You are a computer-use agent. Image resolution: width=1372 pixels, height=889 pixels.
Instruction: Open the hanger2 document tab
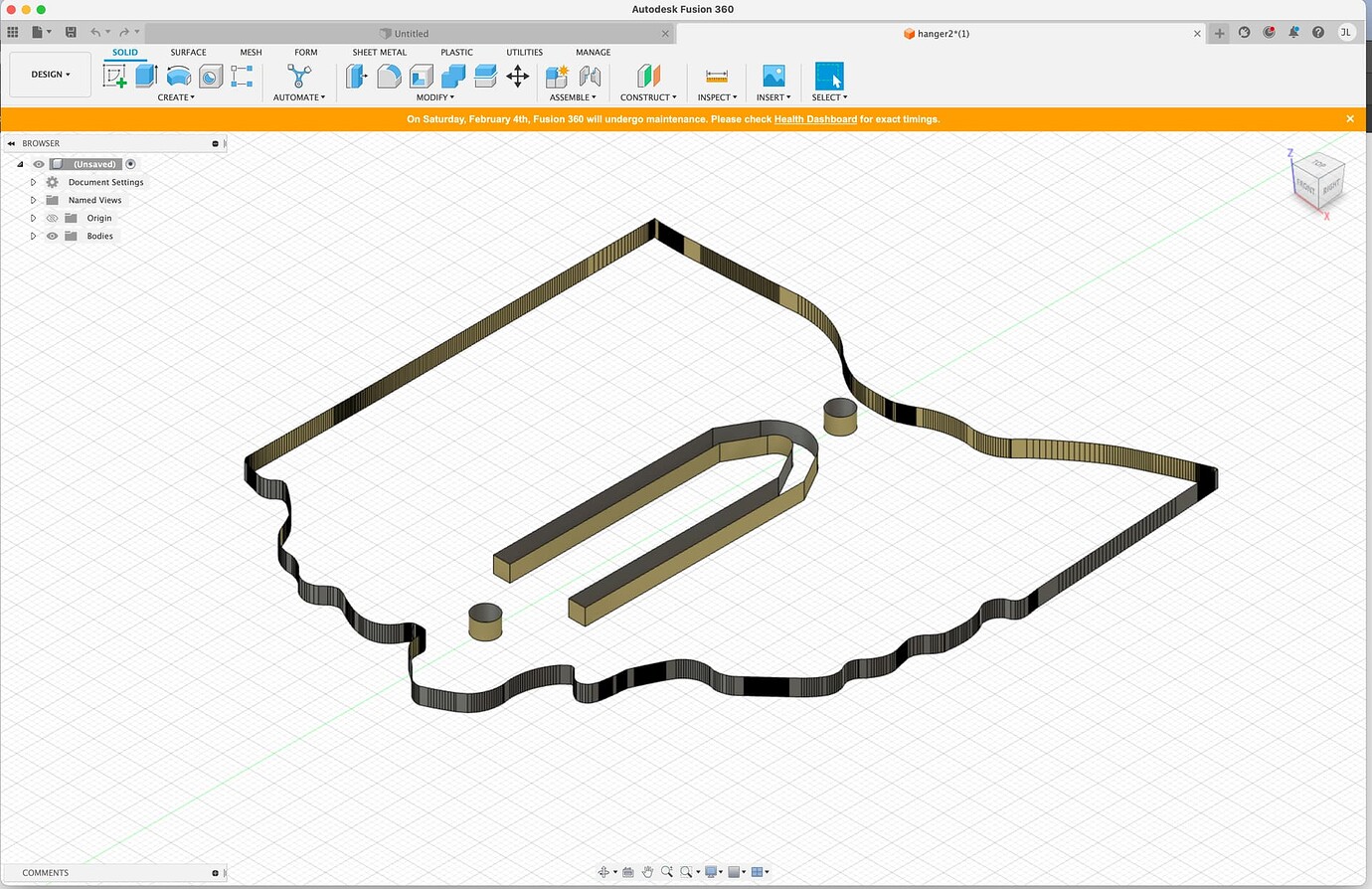click(936, 33)
